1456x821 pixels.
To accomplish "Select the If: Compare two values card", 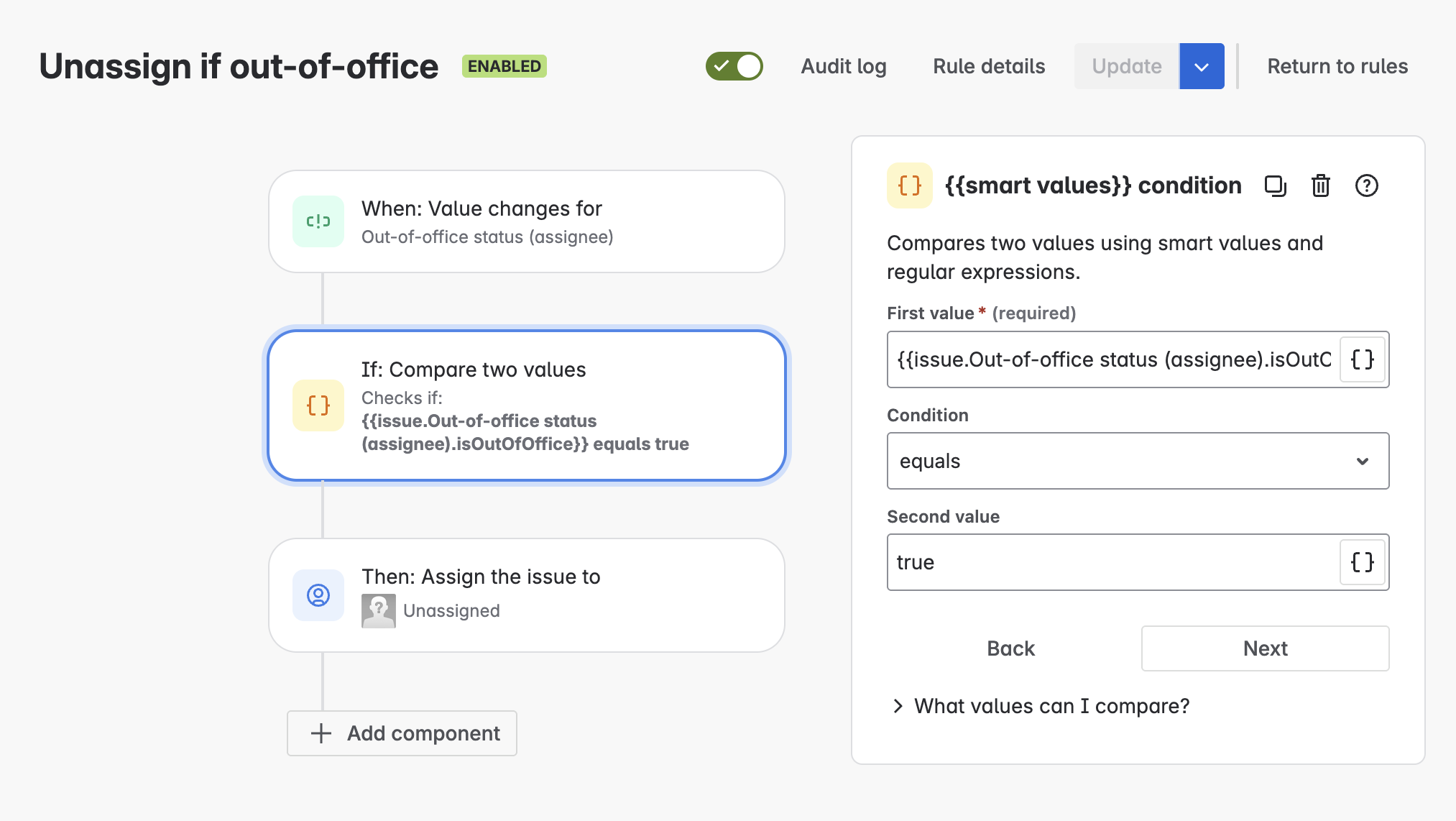I will (x=527, y=406).
